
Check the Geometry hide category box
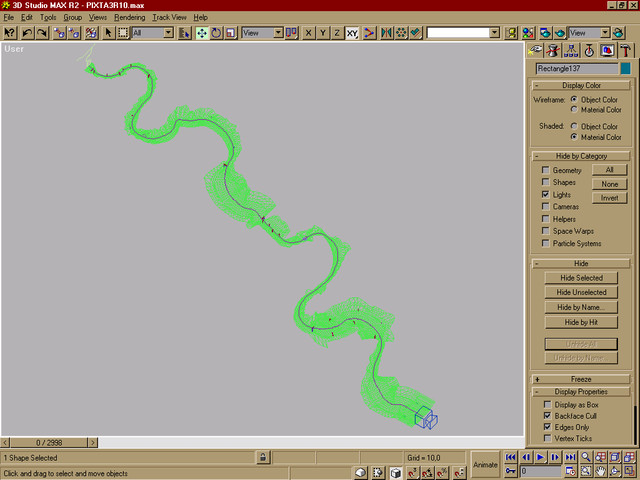point(545,169)
